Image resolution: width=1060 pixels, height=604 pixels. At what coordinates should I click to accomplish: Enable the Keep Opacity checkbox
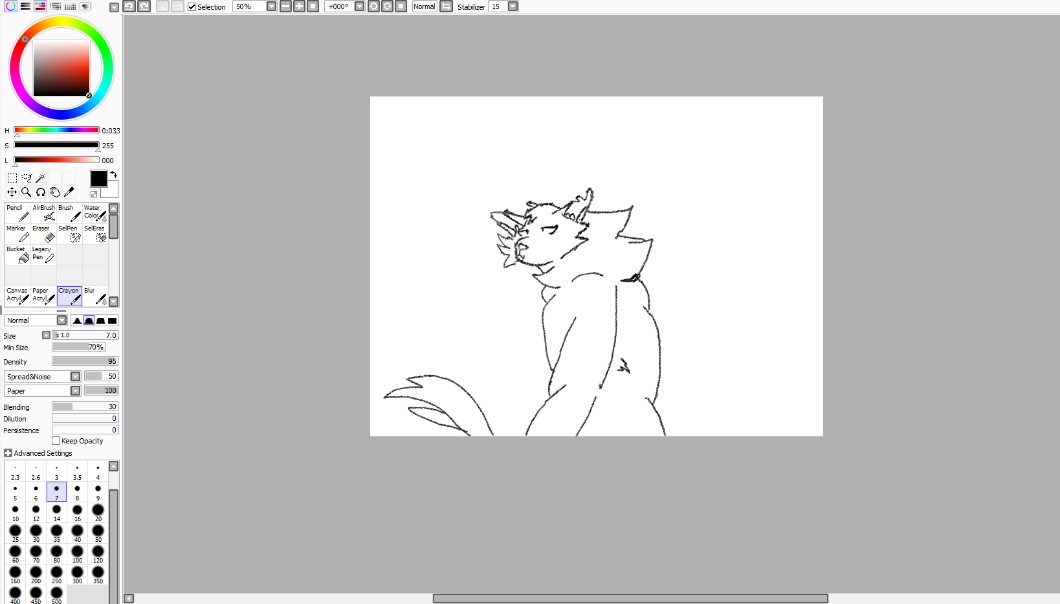click(56, 441)
